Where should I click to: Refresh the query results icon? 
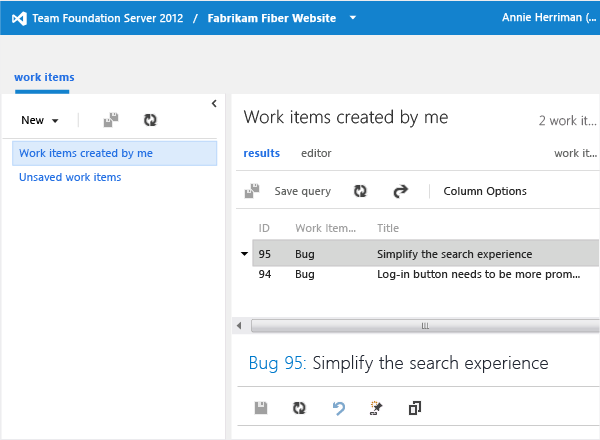(x=360, y=191)
